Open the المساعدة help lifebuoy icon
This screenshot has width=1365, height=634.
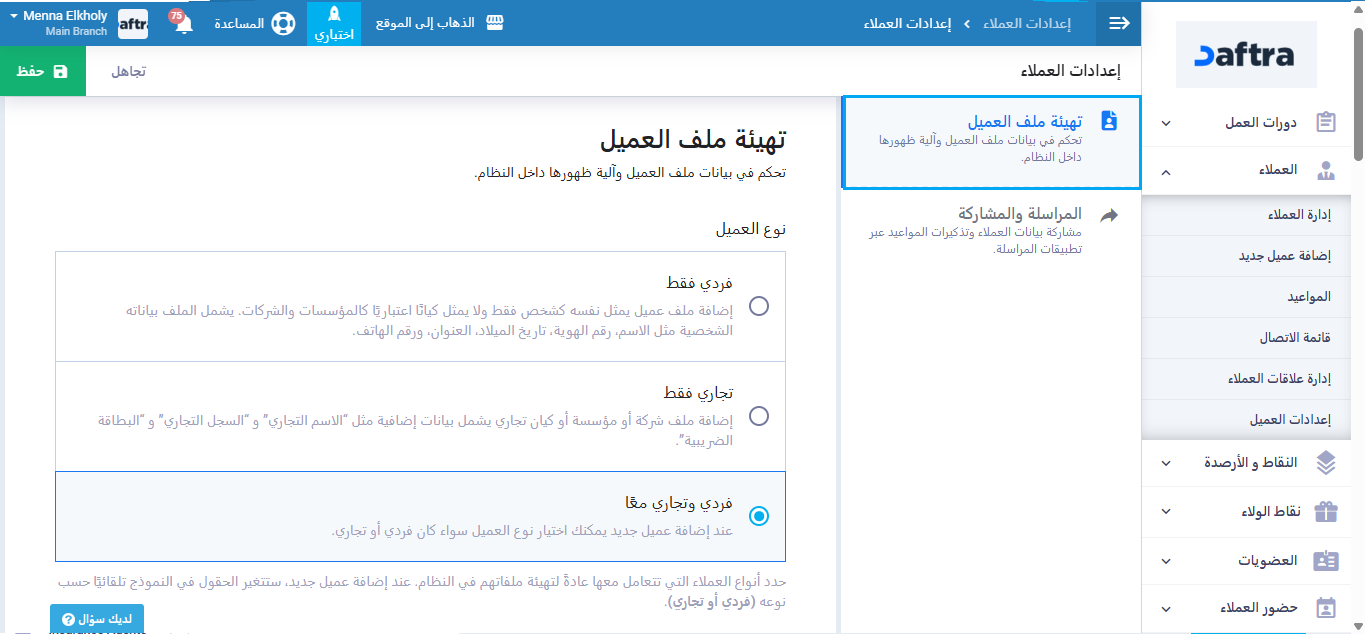[x=283, y=23]
